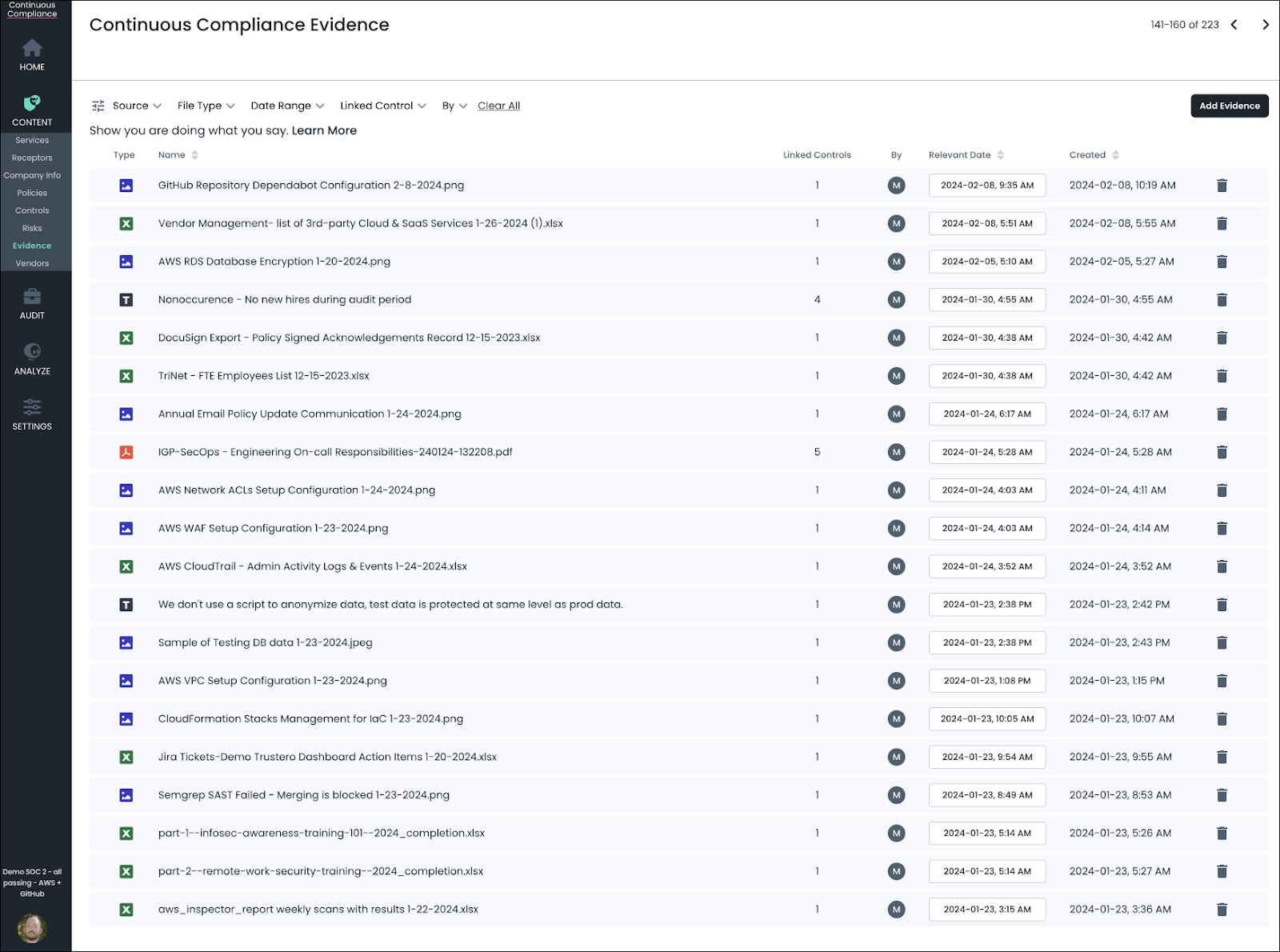
Task: Follow the Learn More link
Action: pos(324,130)
